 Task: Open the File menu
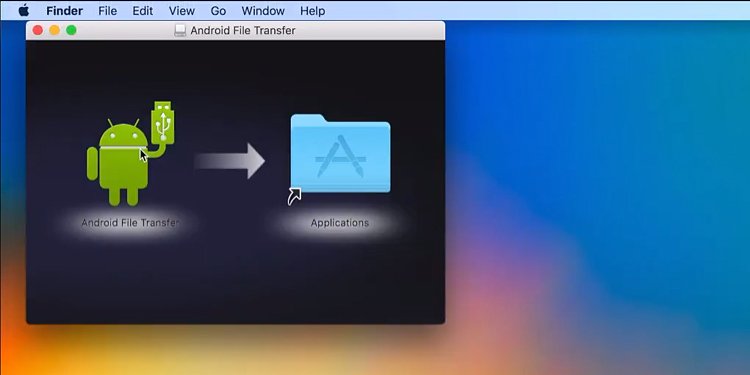(108, 11)
